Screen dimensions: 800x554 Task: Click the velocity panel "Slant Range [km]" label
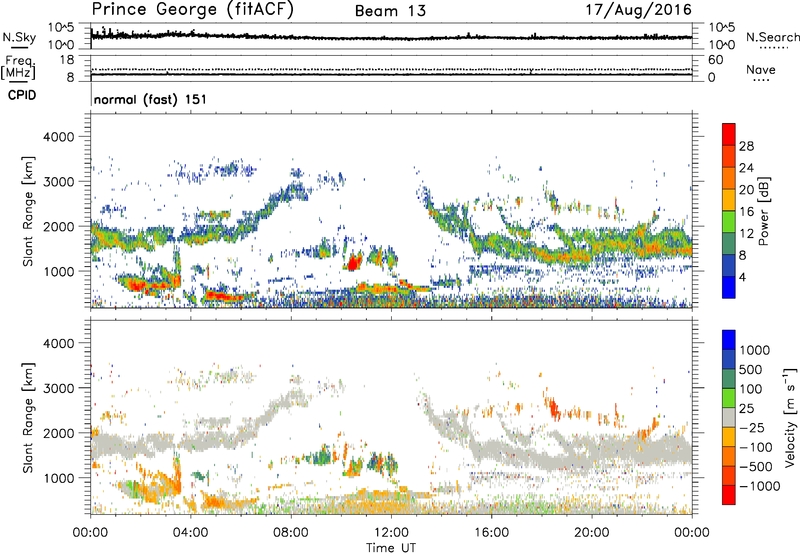tap(28, 418)
